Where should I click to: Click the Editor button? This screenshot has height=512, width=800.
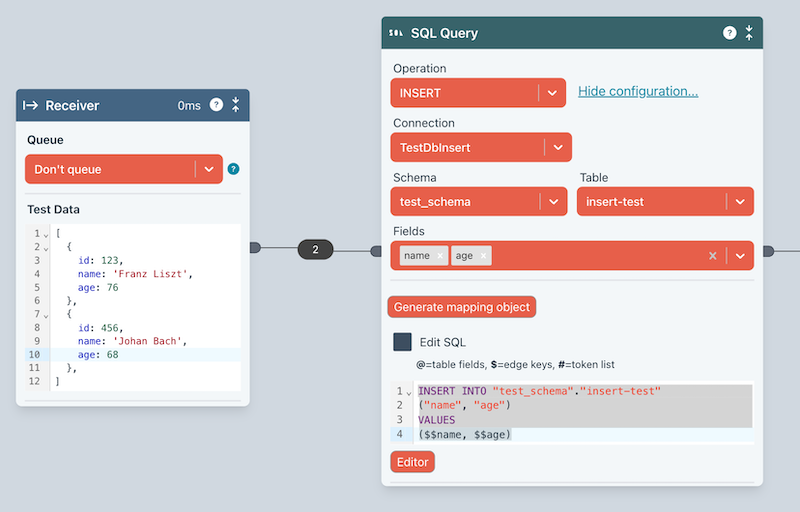tap(412, 462)
